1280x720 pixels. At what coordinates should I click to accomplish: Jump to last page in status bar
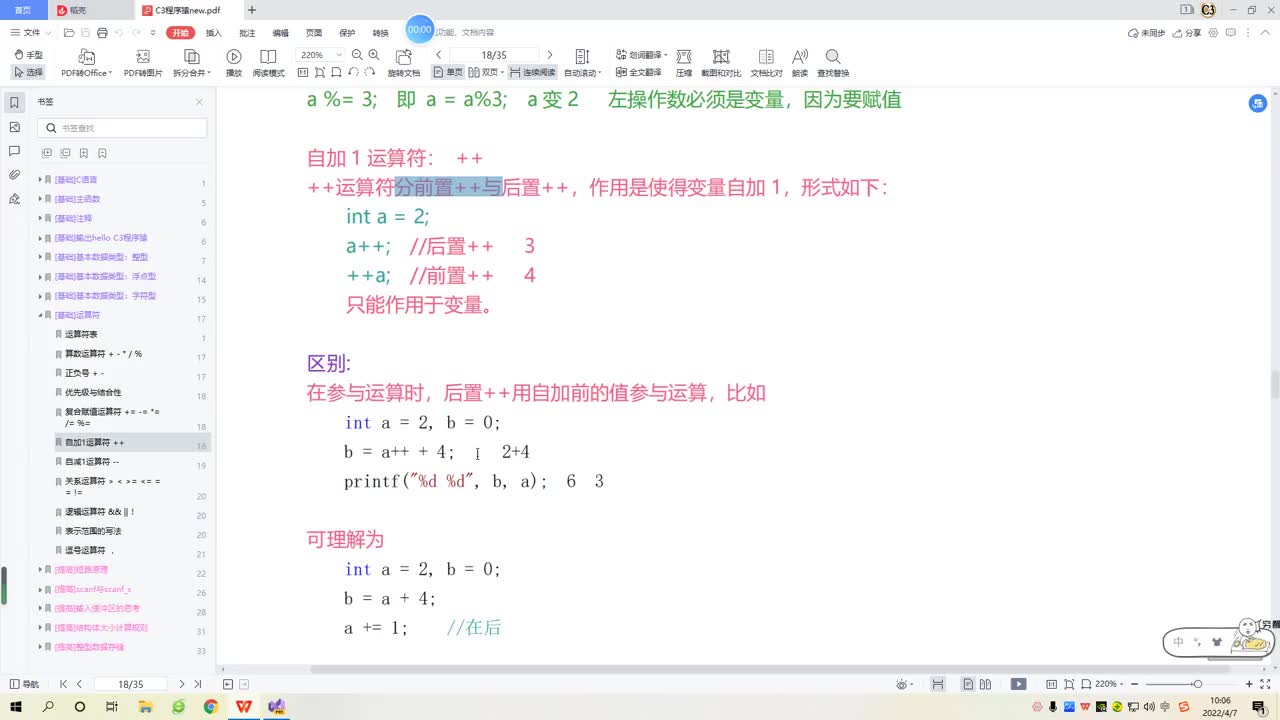197,684
